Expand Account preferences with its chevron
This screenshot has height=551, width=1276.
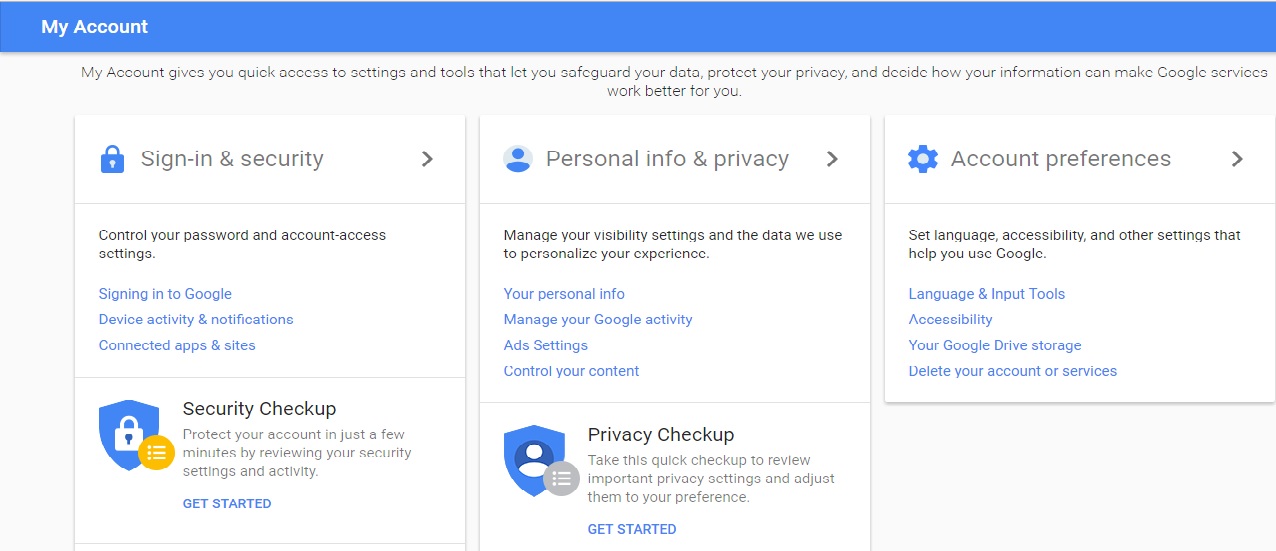(1237, 159)
